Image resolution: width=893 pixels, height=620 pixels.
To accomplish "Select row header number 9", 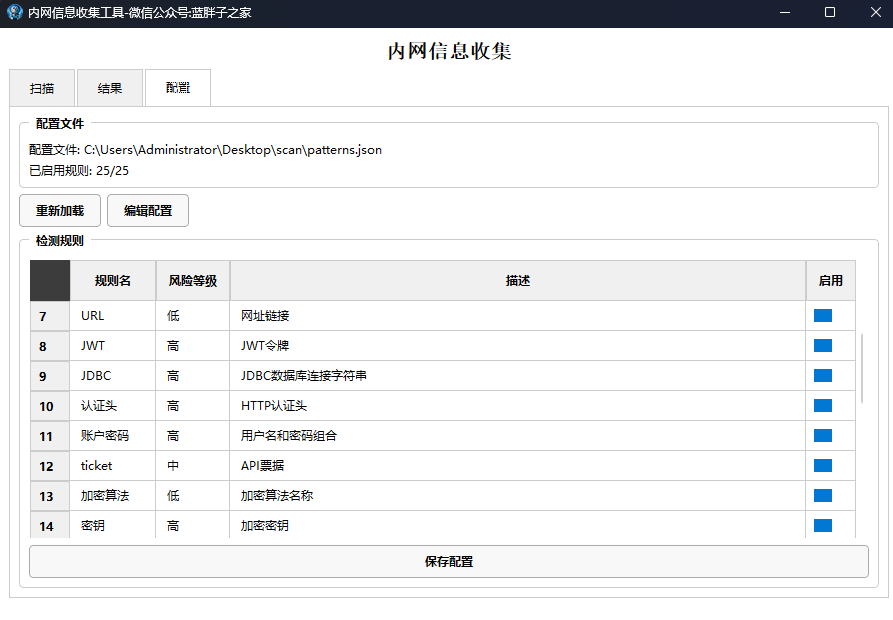I will click(50, 376).
